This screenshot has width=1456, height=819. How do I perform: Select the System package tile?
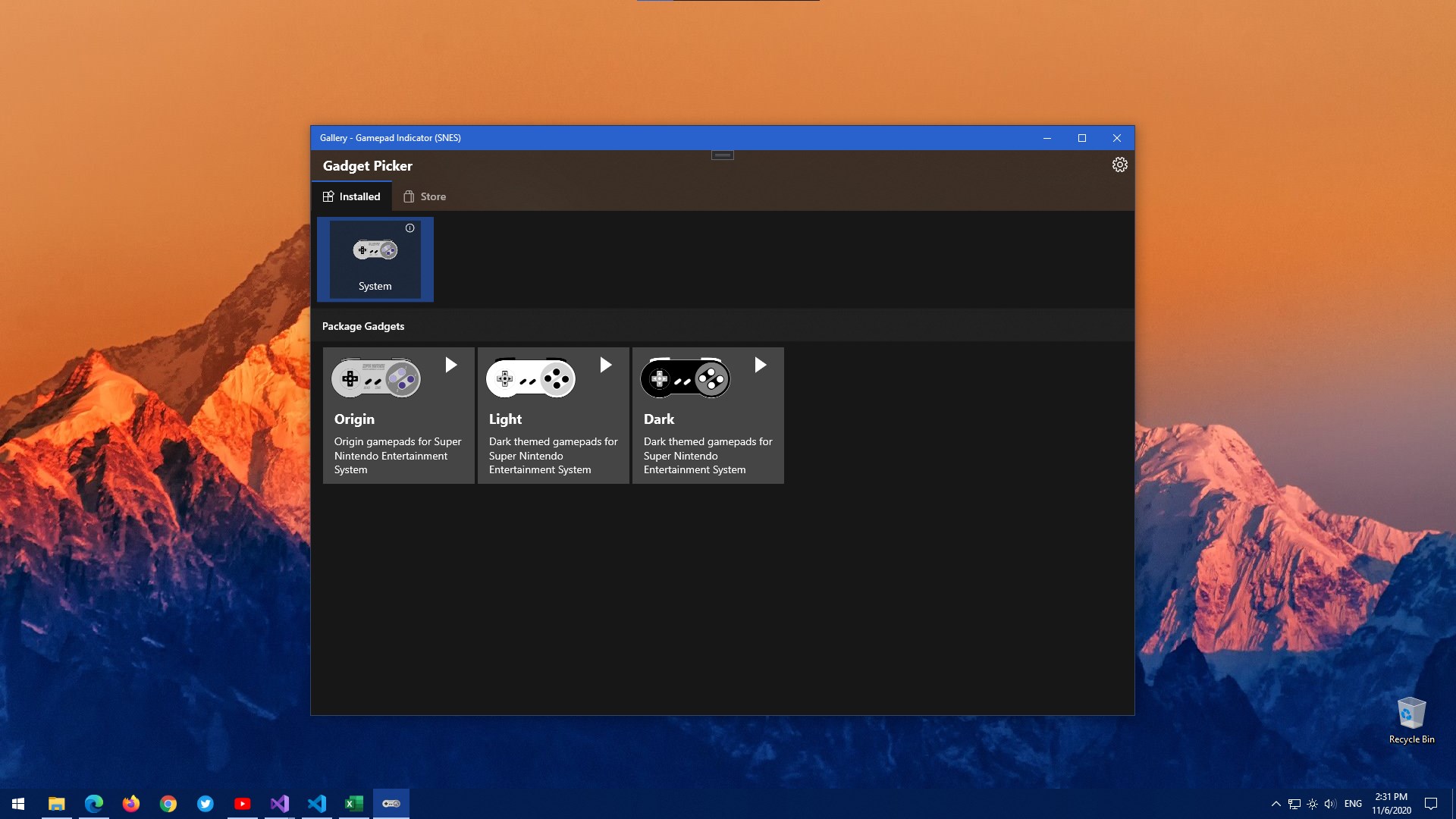[x=375, y=260]
